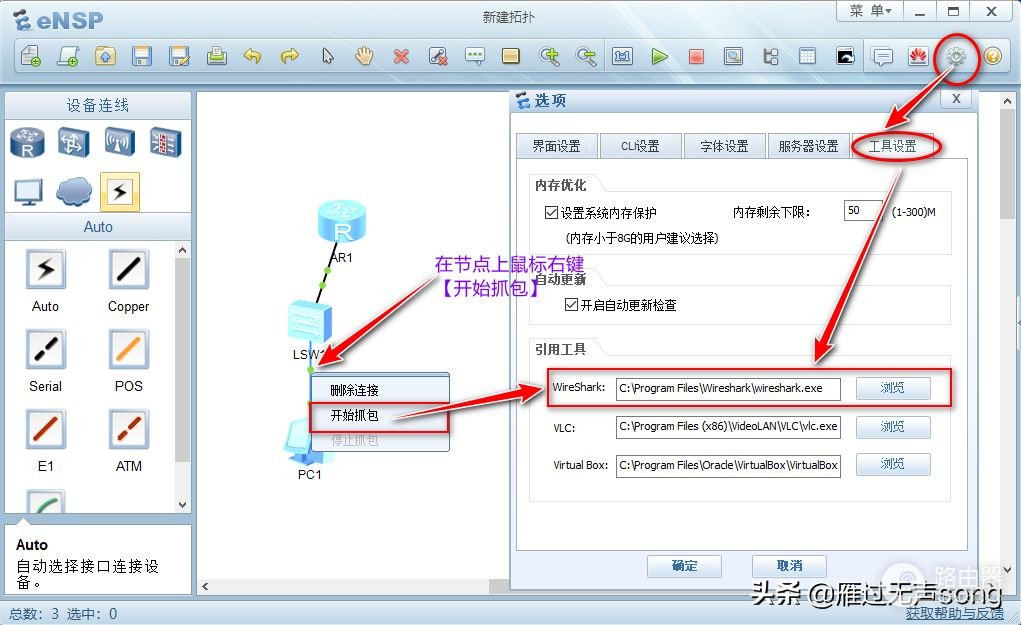The image size is (1021, 625).
Task: Click the Virtual Box path input field
Action: (x=728, y=465)
